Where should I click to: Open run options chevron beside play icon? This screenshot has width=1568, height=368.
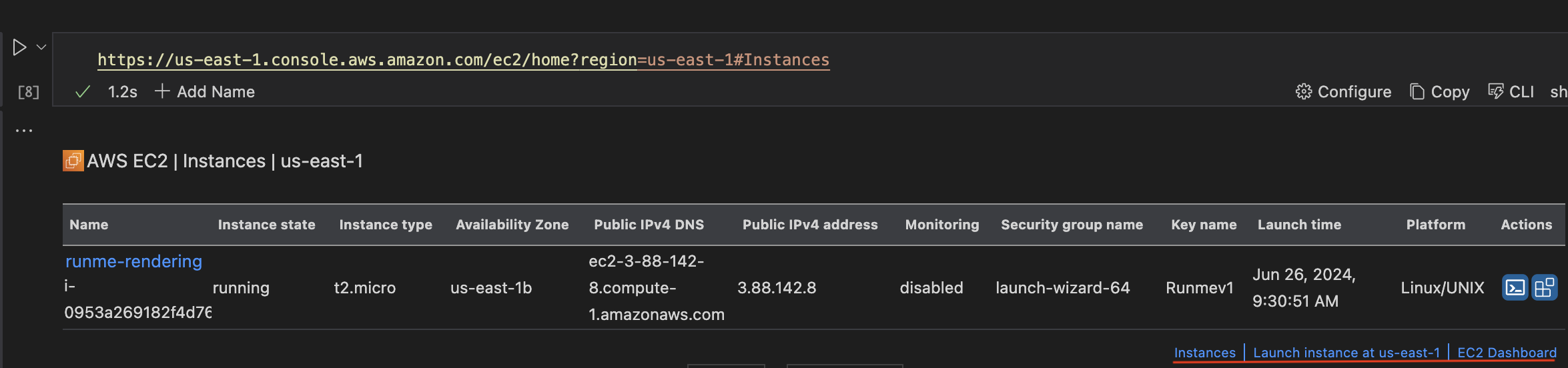click(x=41, y=47)
